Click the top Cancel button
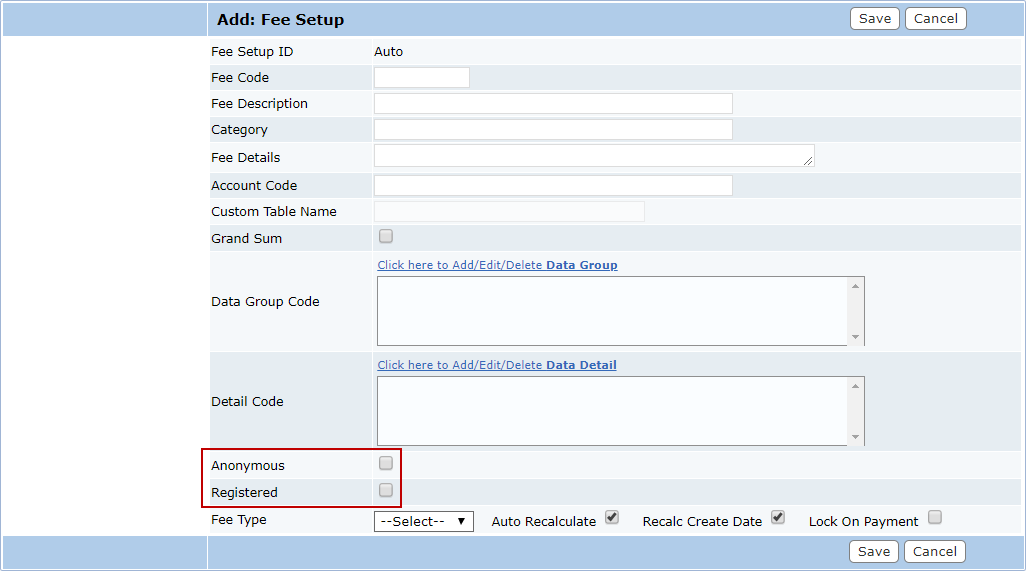Image resolution: width=1026 pixels, height=571 pixels. point(935,19)
